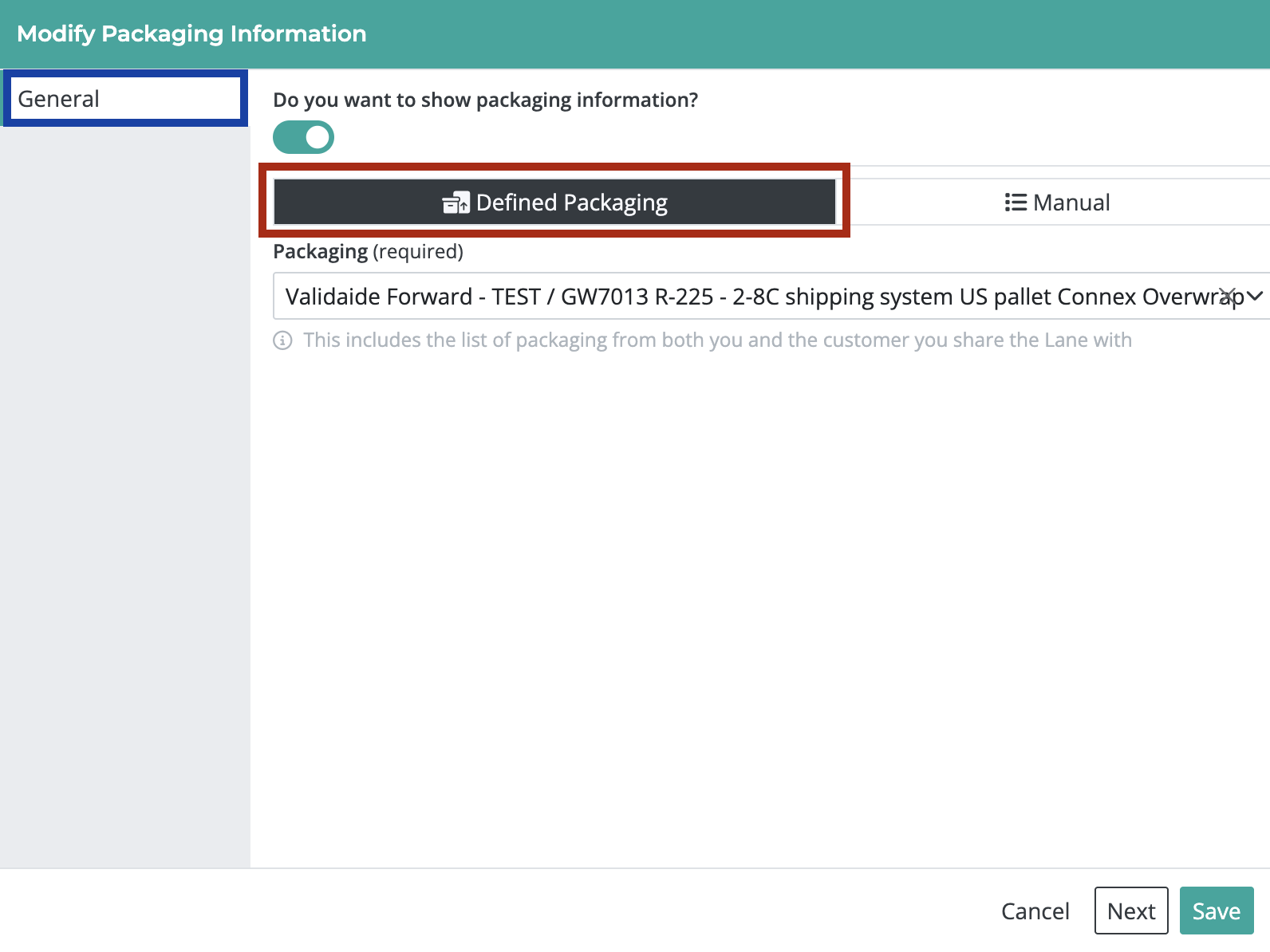This screenshot has width=1270, height=952.
Task: Click the chevron on the Packaging field
Action: (1252, 296)
